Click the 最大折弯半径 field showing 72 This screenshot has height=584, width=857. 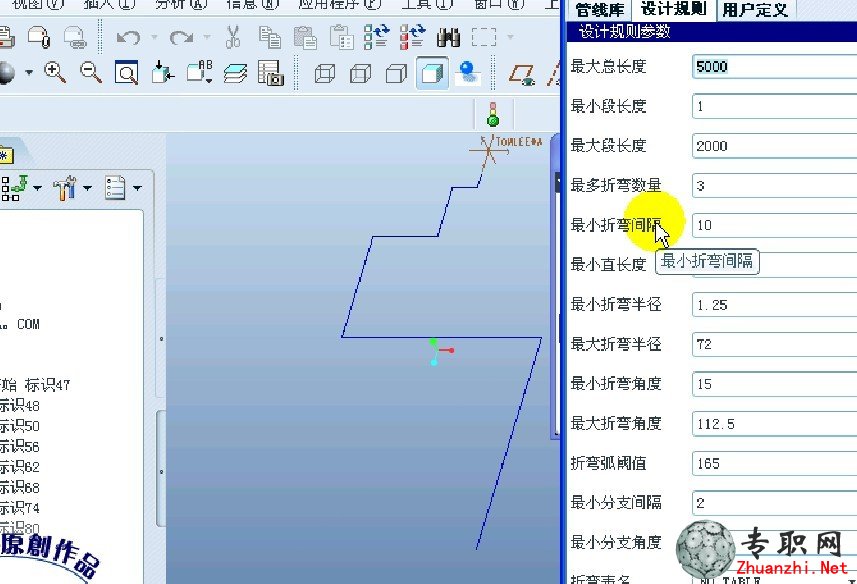click(x=774, y=344)
